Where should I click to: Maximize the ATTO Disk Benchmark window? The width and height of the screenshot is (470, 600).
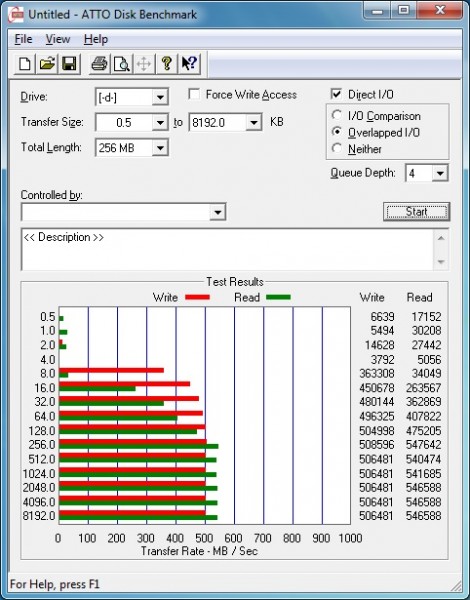pyautogui.click(x=403, y=11)
